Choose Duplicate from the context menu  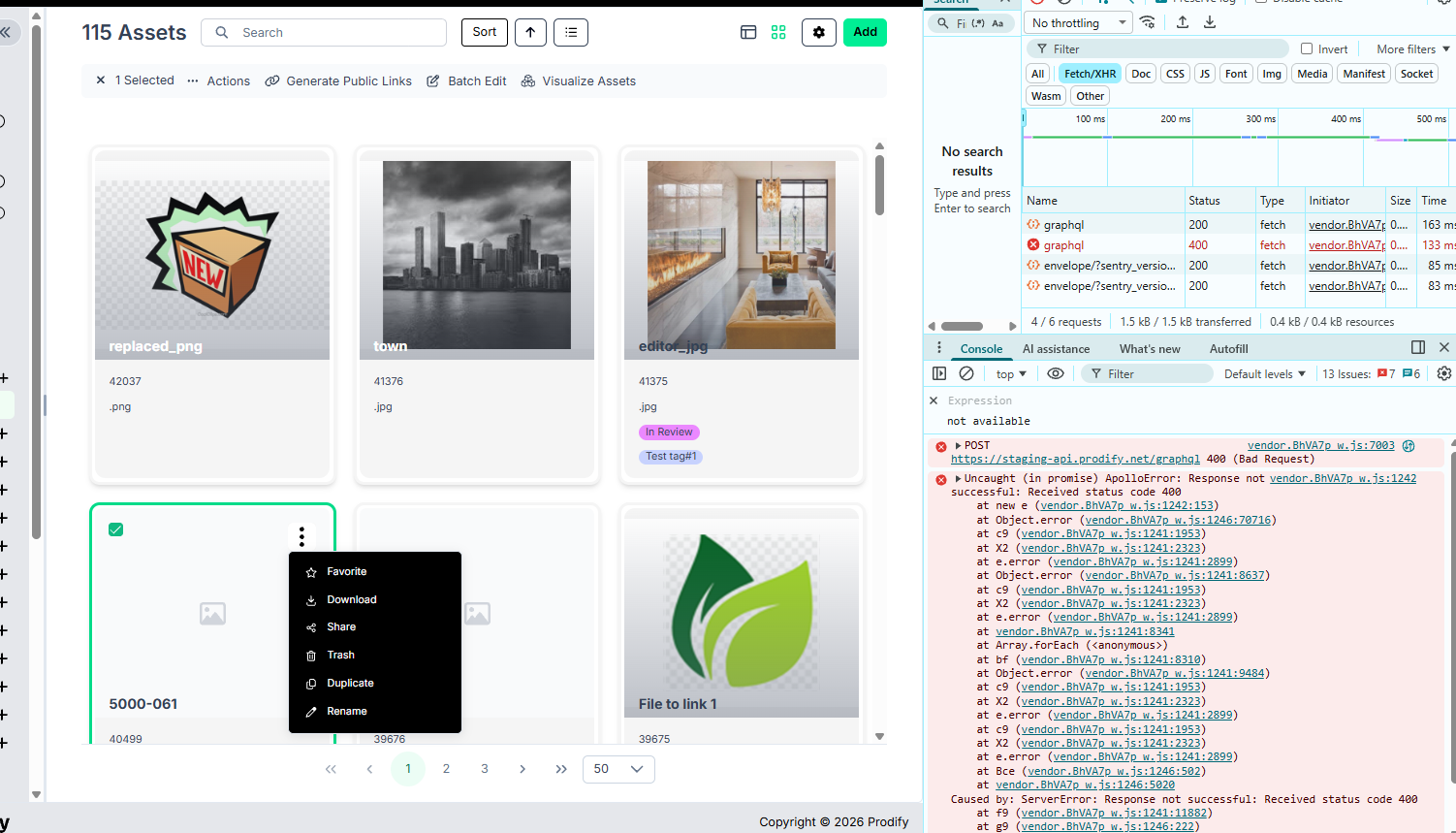pos(350,683)
